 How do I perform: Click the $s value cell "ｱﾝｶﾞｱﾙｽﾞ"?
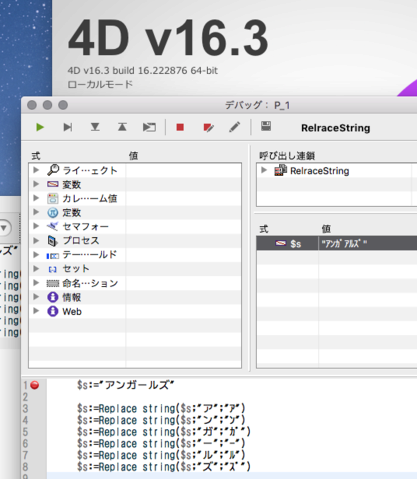[x=368, y=243]
